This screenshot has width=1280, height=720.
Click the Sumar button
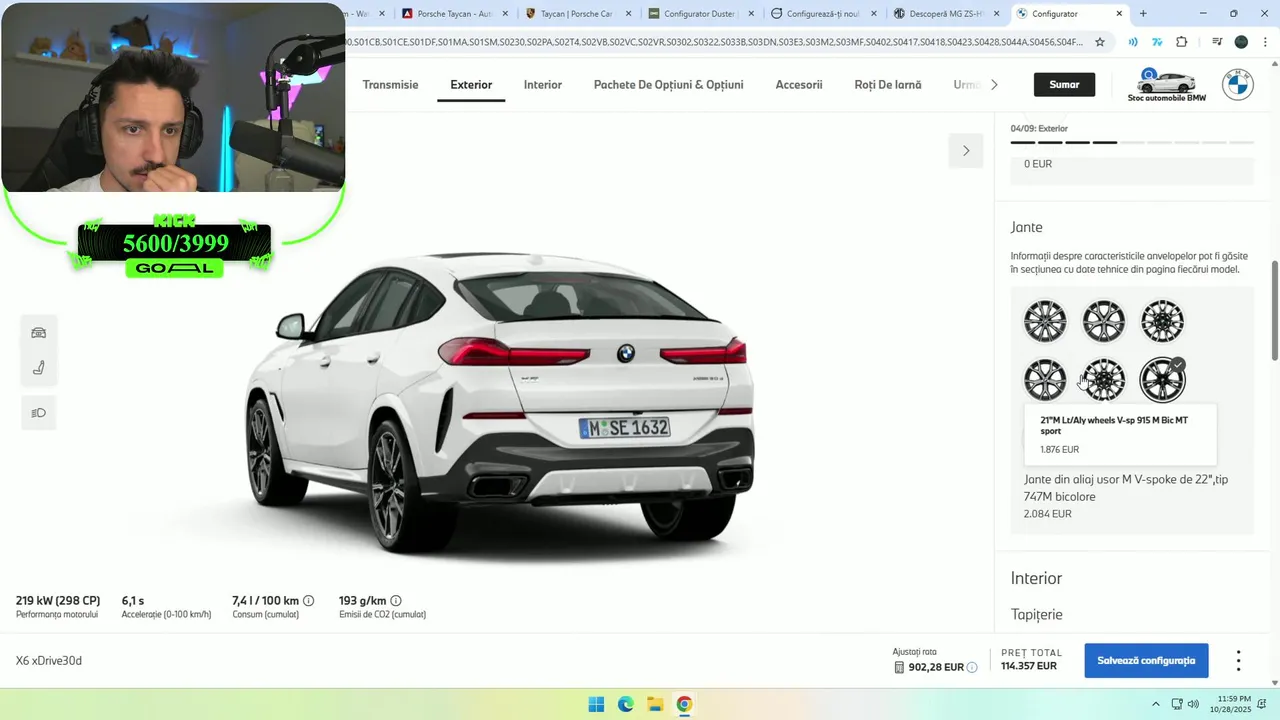pos(1064,85)
